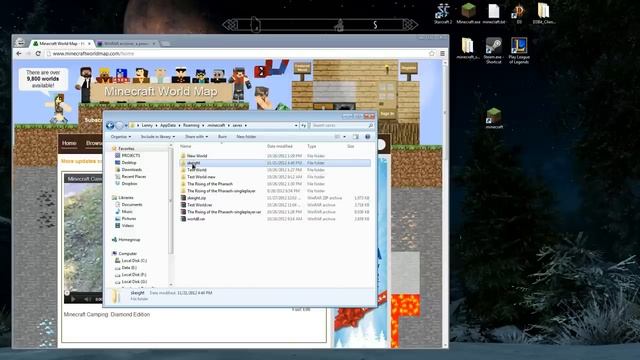Image resolution: width=640 pixels, height=360 pixels.
Task: Click Chrome reload page icon
Action: coord(38,53)
